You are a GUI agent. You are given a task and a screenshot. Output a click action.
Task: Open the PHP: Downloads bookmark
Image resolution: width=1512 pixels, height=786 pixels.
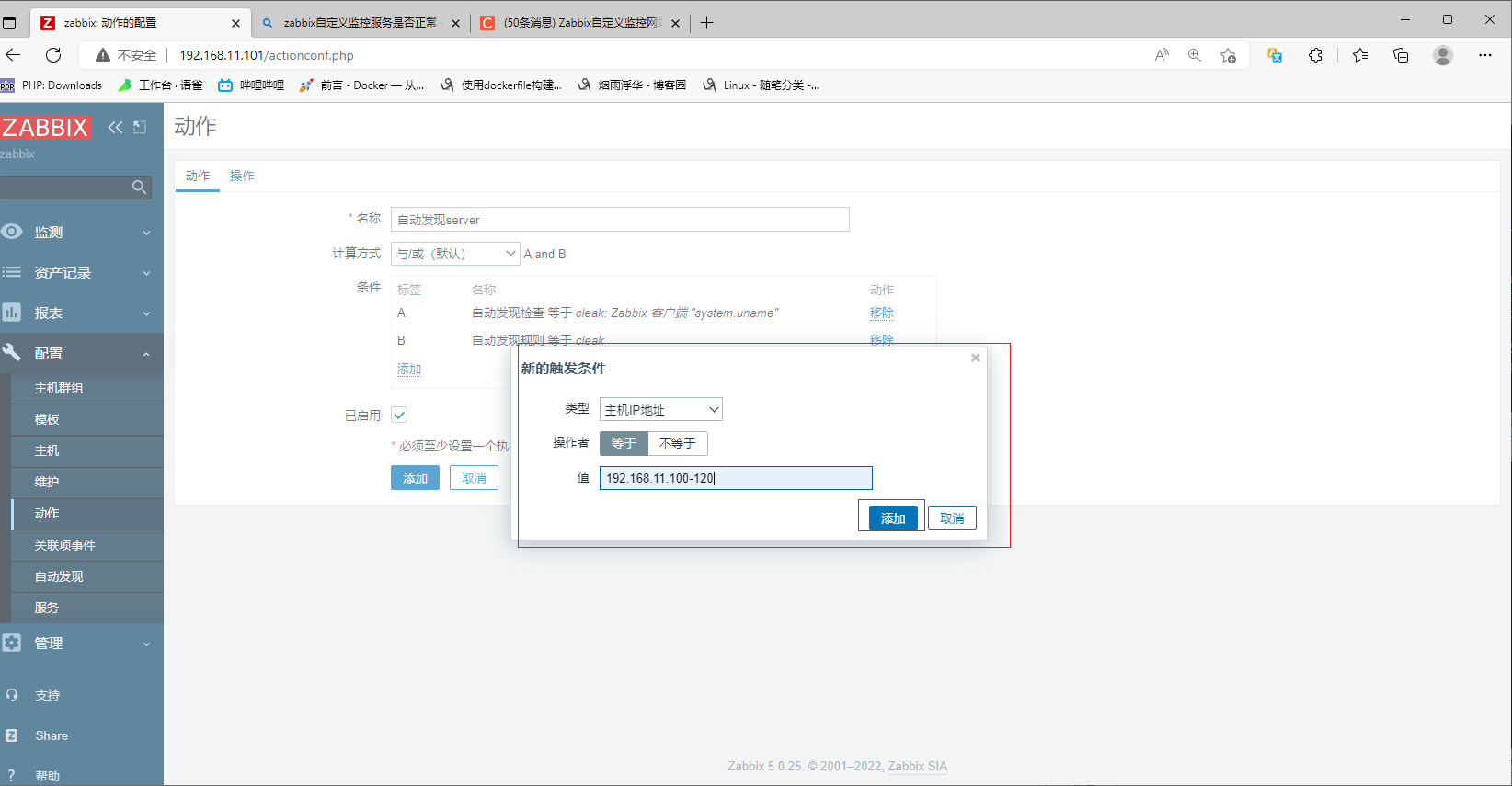point(52,85)
